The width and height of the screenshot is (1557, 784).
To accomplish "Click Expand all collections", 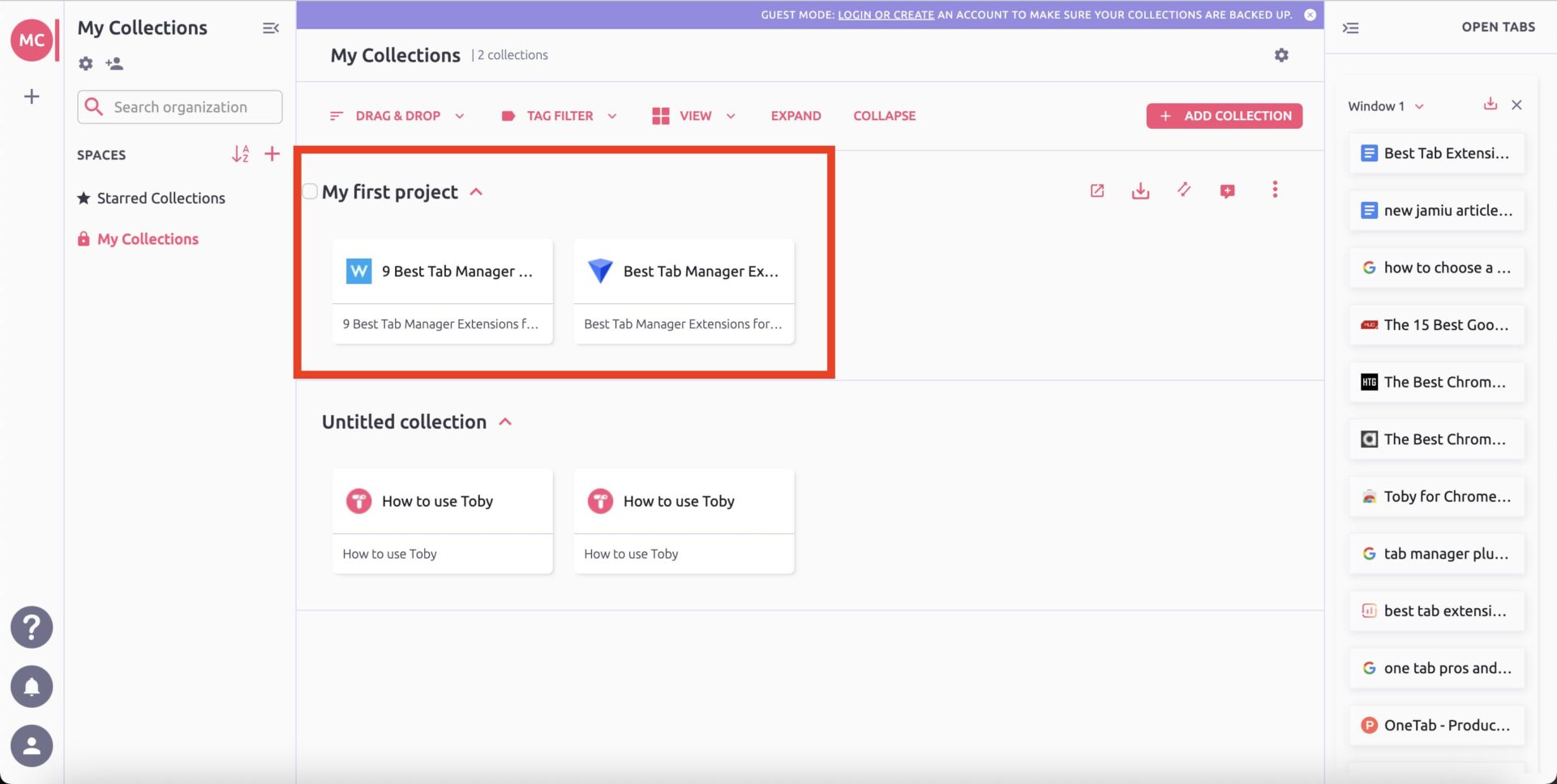I will point(796,116).
